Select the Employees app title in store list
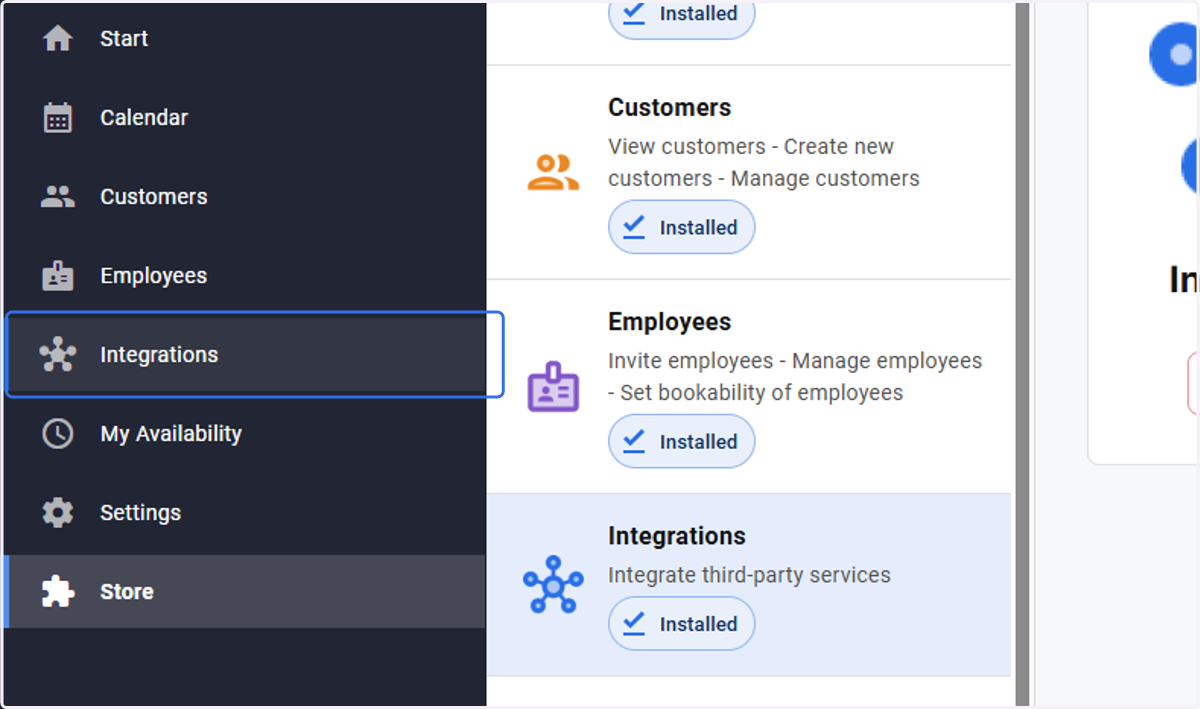This screenshot has height=709, width=1200. click(x=670, y=322)
